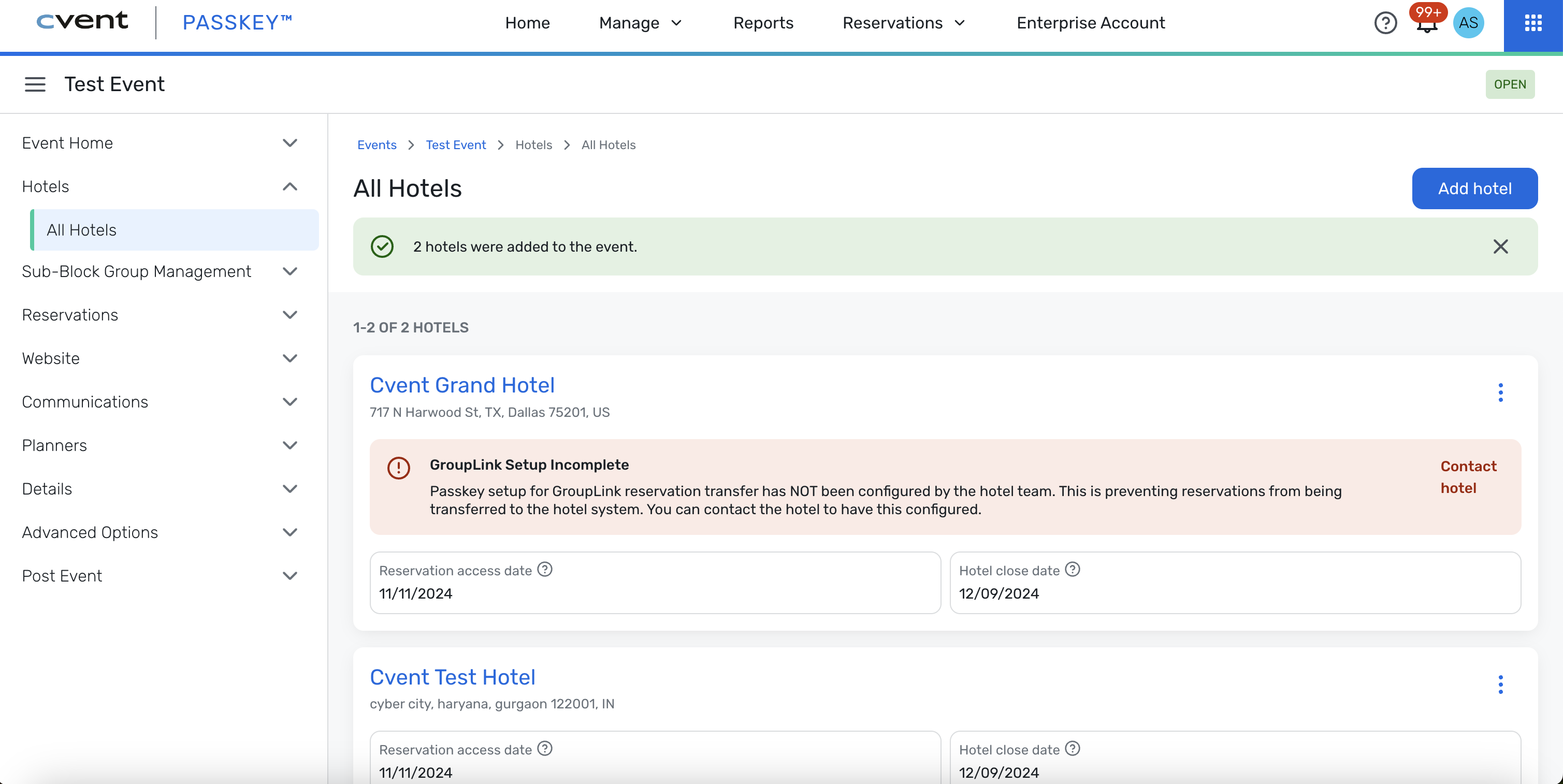Open Cvent Test Hotel three-dot options menu
Screen dimensions: 1563x784
(x=1500, y=685)
